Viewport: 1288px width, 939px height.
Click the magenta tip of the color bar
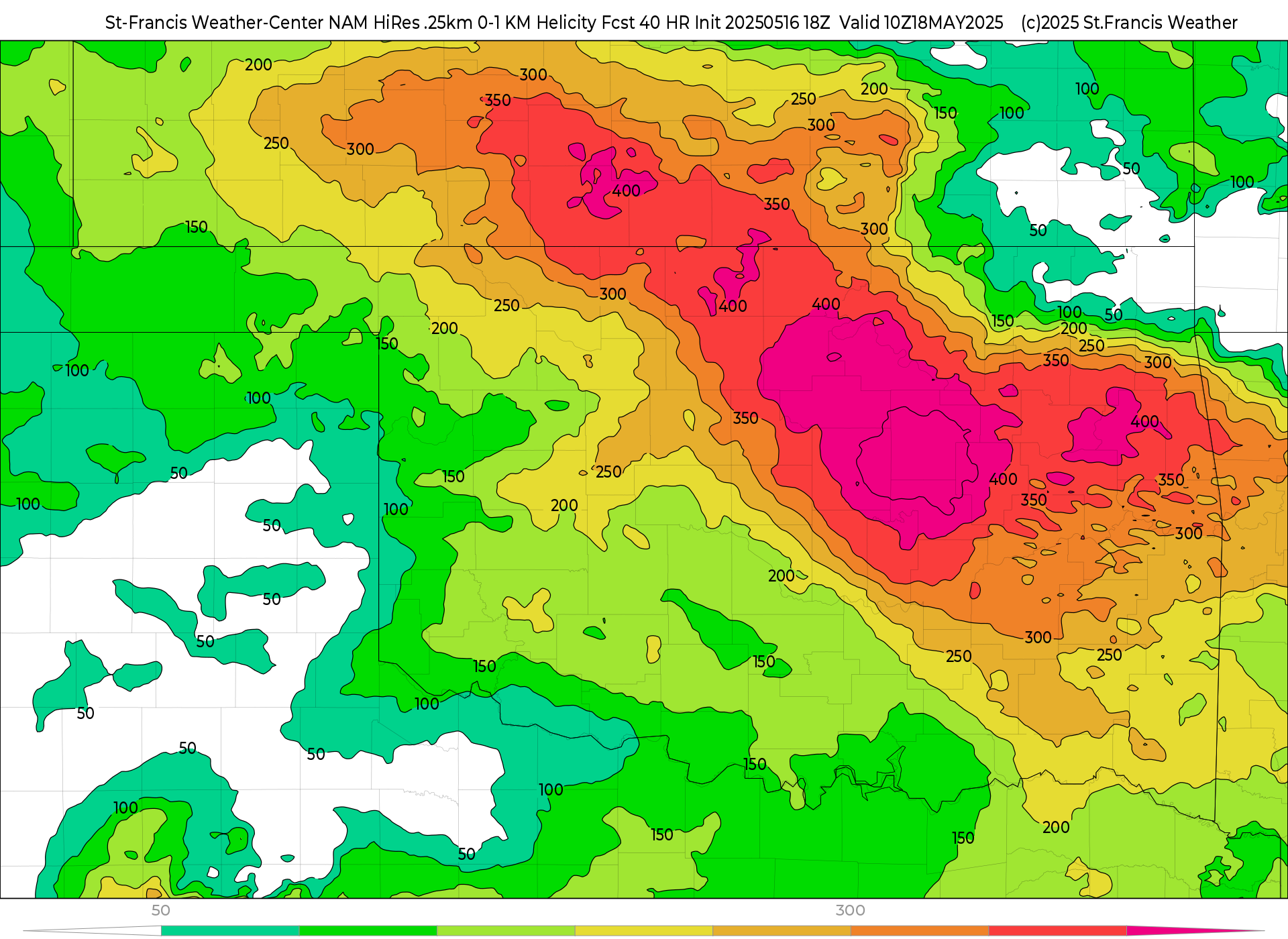(x=1194, y=931)
